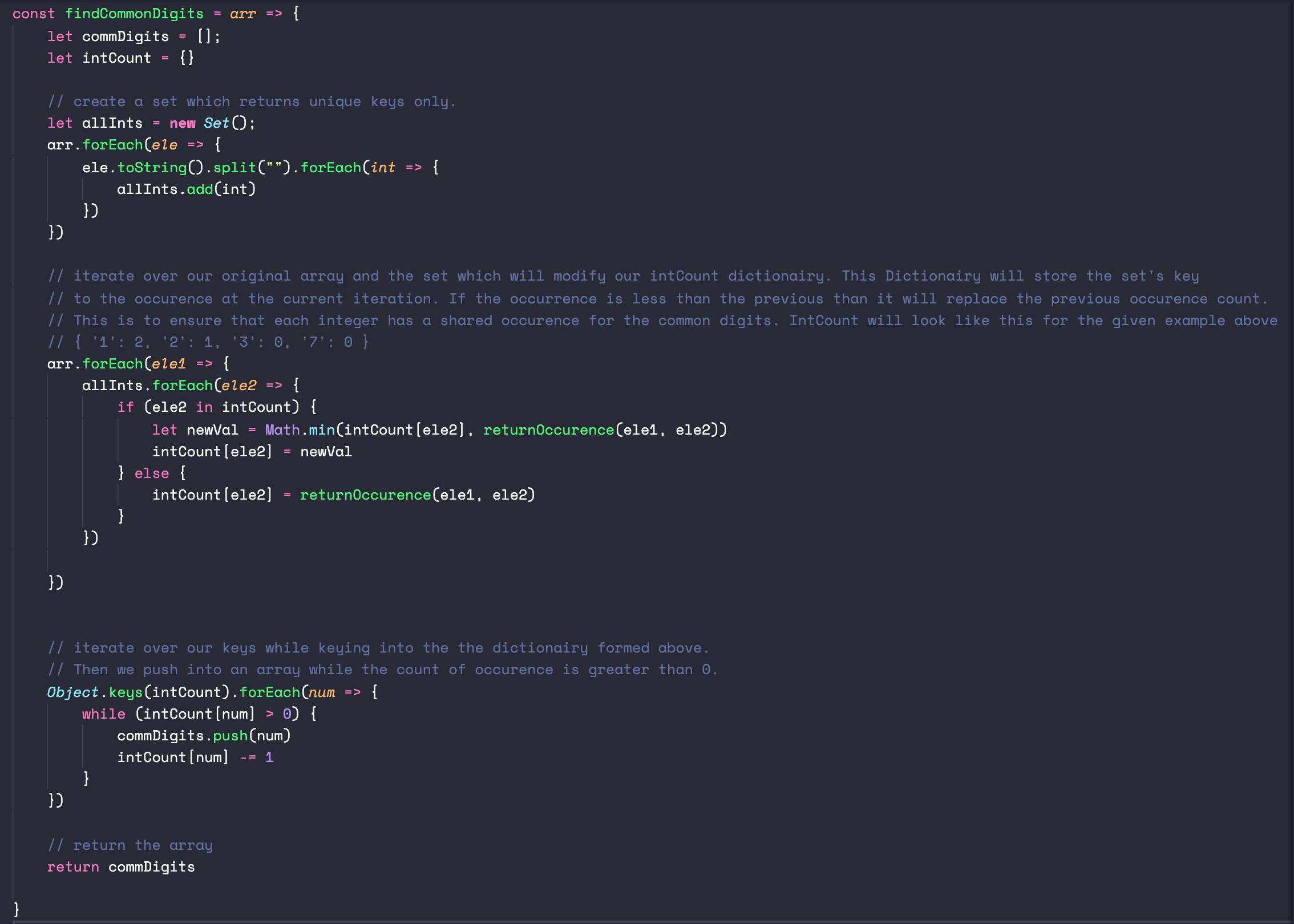The image size is (1294, 924).
Task: Click the comment 'Then we push into an array'
Action: [382, 670]
